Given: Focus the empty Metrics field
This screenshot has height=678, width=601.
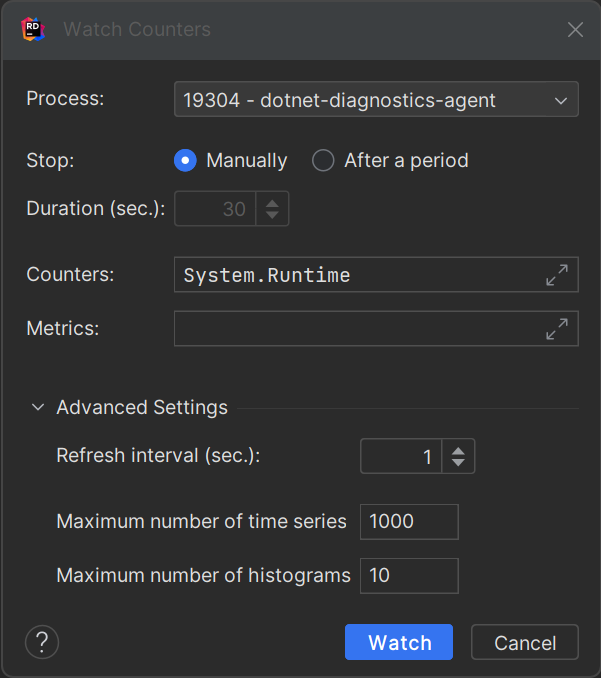Looking at the screenshot, I should 359,329.
